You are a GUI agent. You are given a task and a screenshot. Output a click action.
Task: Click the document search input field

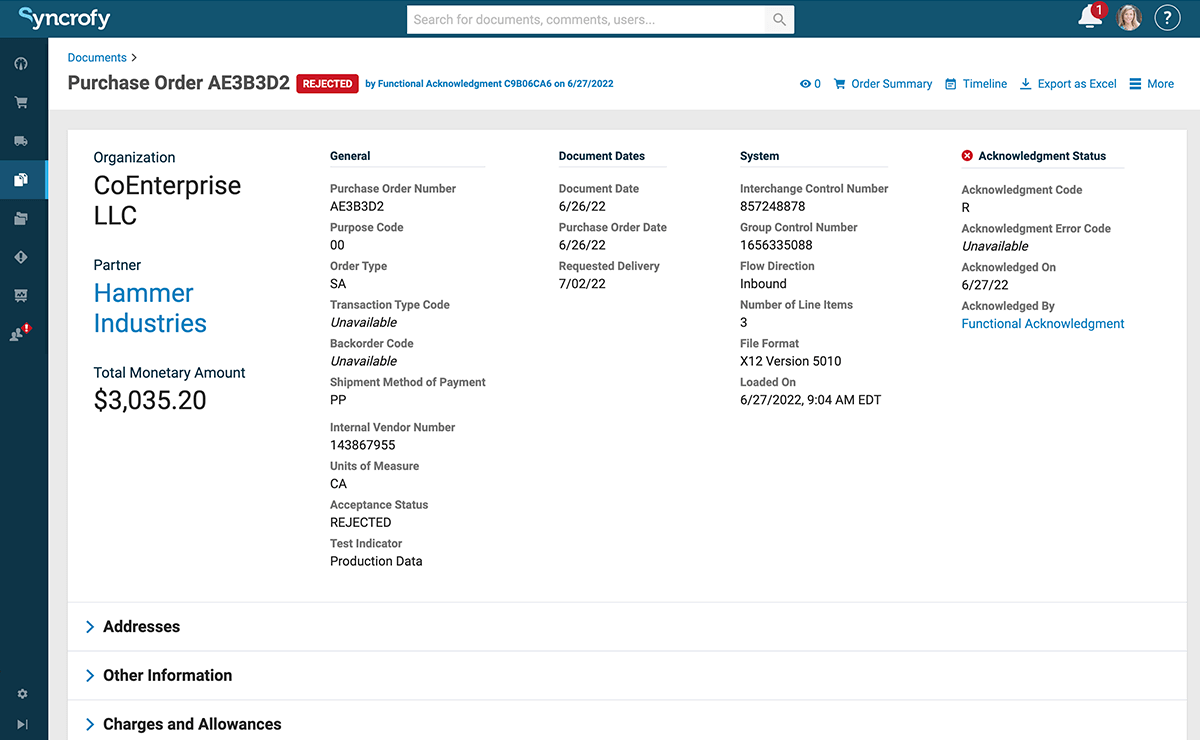click(x=586, y=19)
